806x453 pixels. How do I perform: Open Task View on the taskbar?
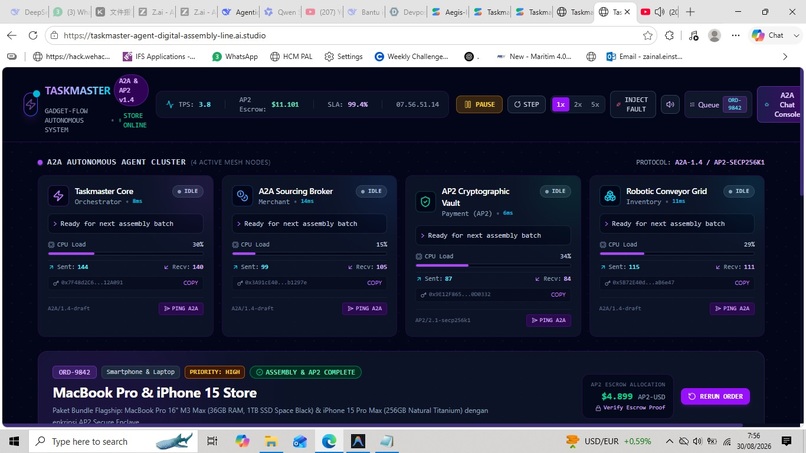pos(212,441)
